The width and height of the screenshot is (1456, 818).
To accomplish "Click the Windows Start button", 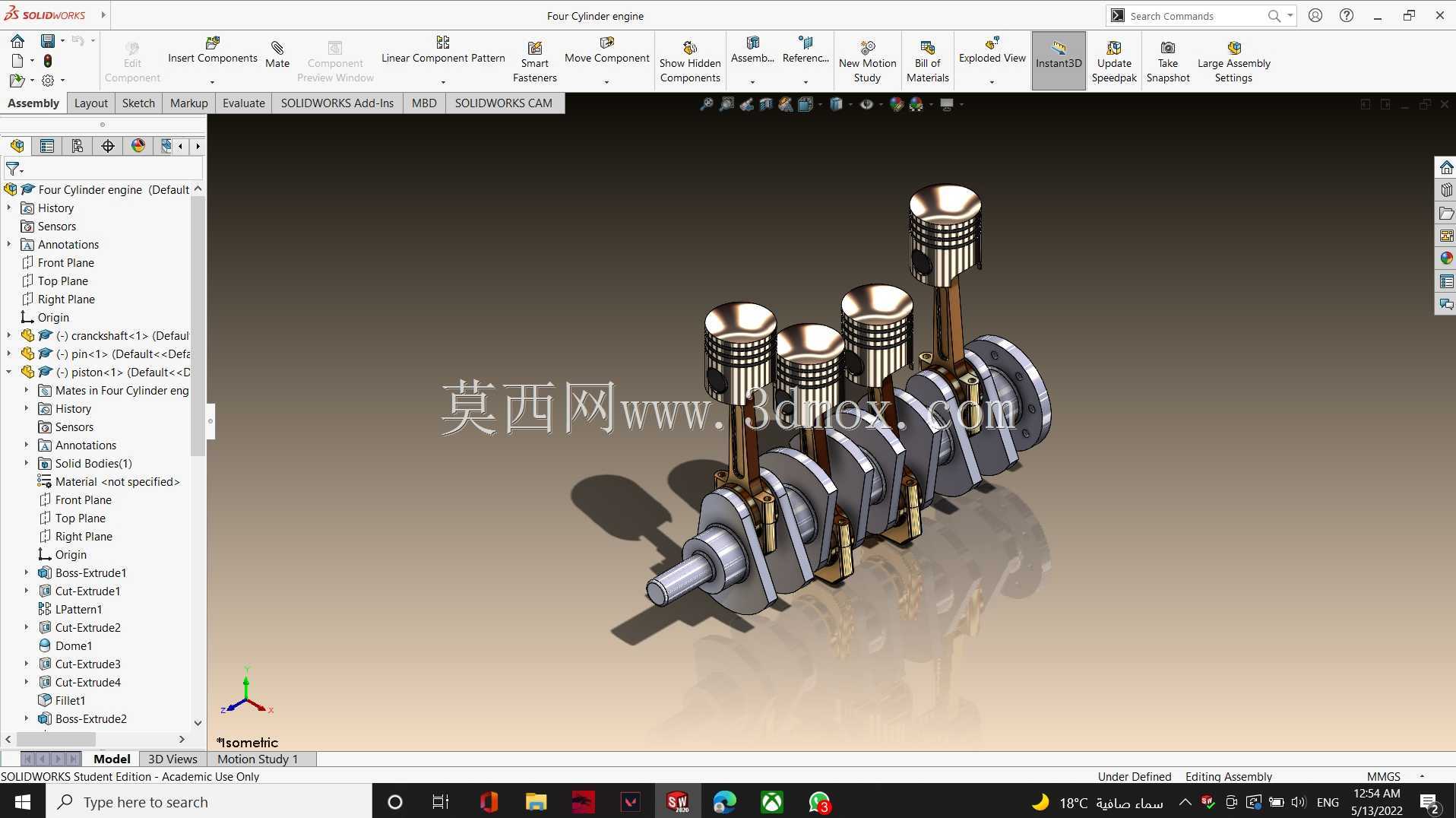I will pyautogui.click(x=23, y=802).
